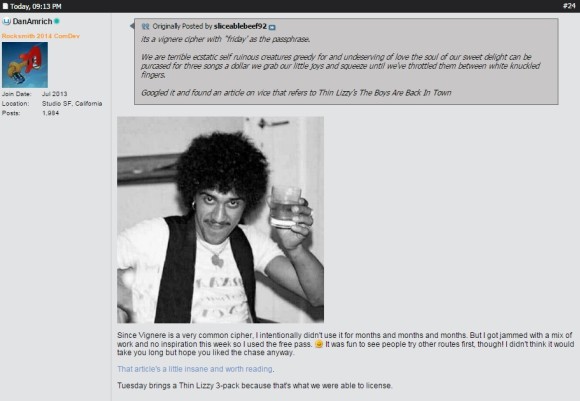Open the 'That article's a little insane' link
580x401 pixels.
pos(195,369)
